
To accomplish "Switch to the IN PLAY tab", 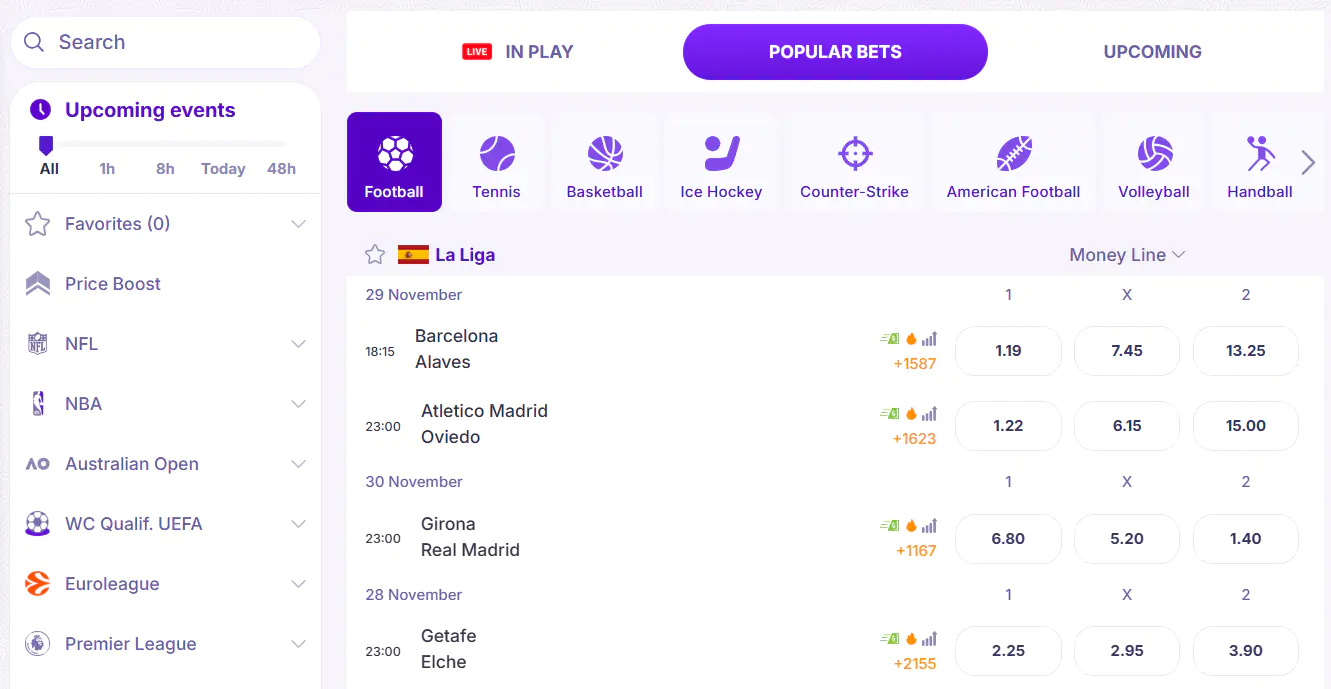I will click(518, 52).
